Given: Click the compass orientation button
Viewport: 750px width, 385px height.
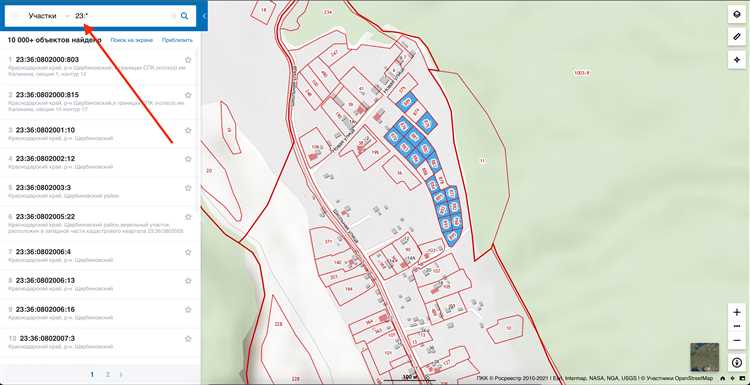Looking at the screenshot, I should coord(737,362).
